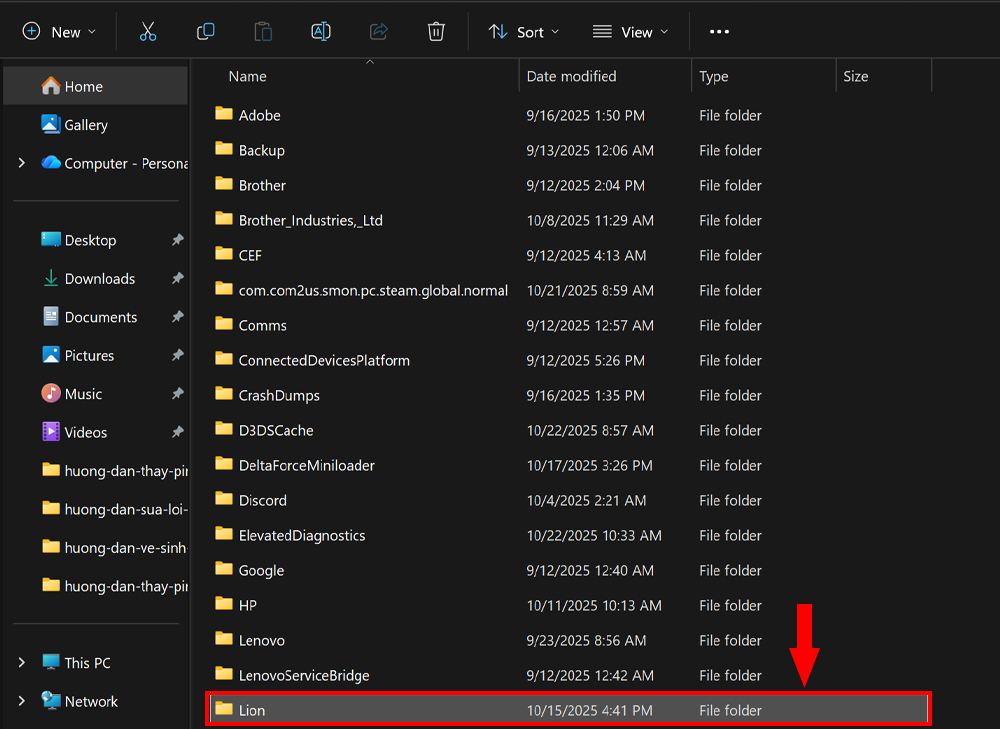Open the View layout dropdown

point(630,32)
